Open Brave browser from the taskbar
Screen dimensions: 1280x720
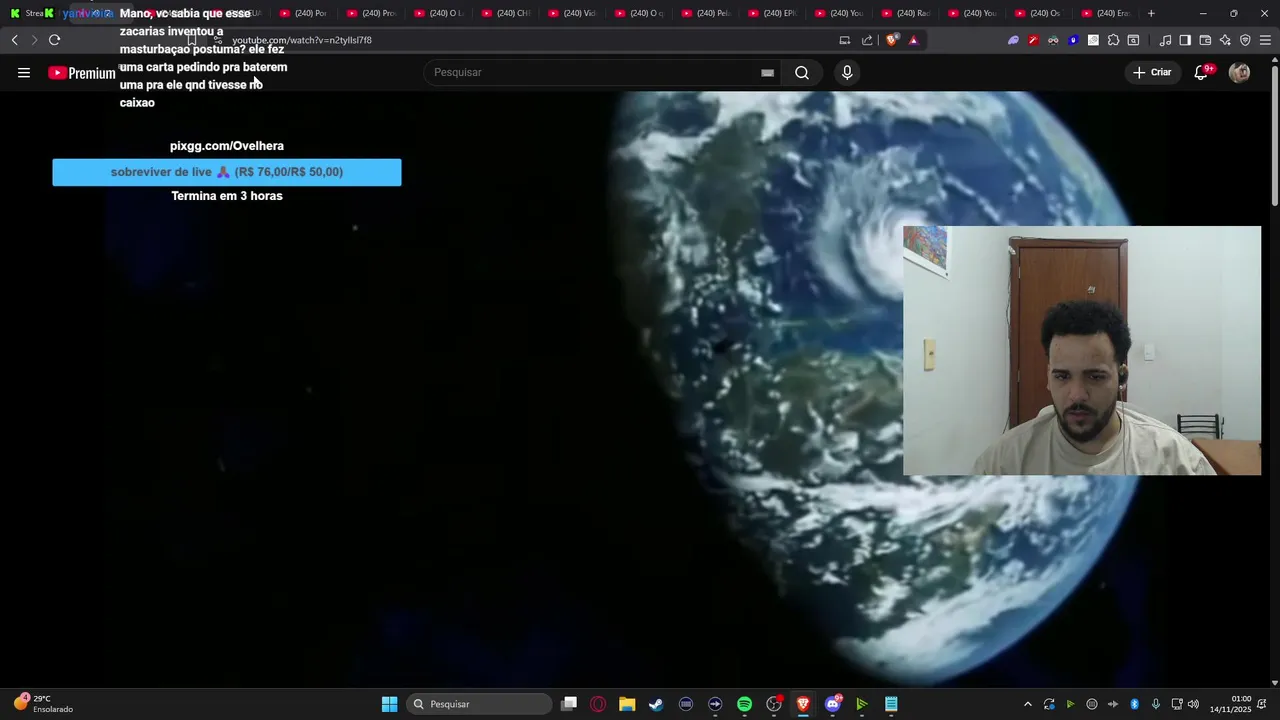[x=802, y=704]
